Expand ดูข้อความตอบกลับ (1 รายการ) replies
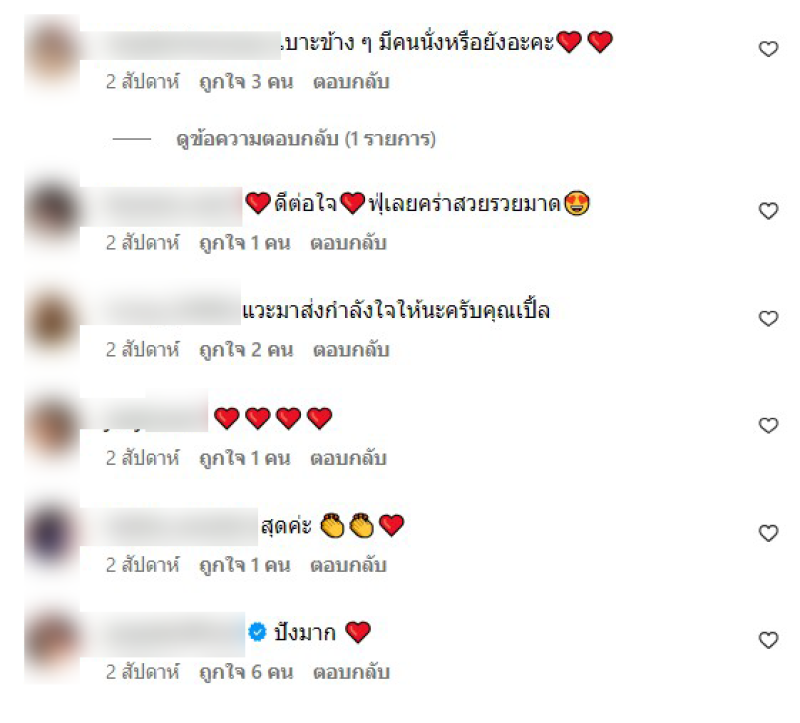The image size is (800, 723). click(306, 139)
